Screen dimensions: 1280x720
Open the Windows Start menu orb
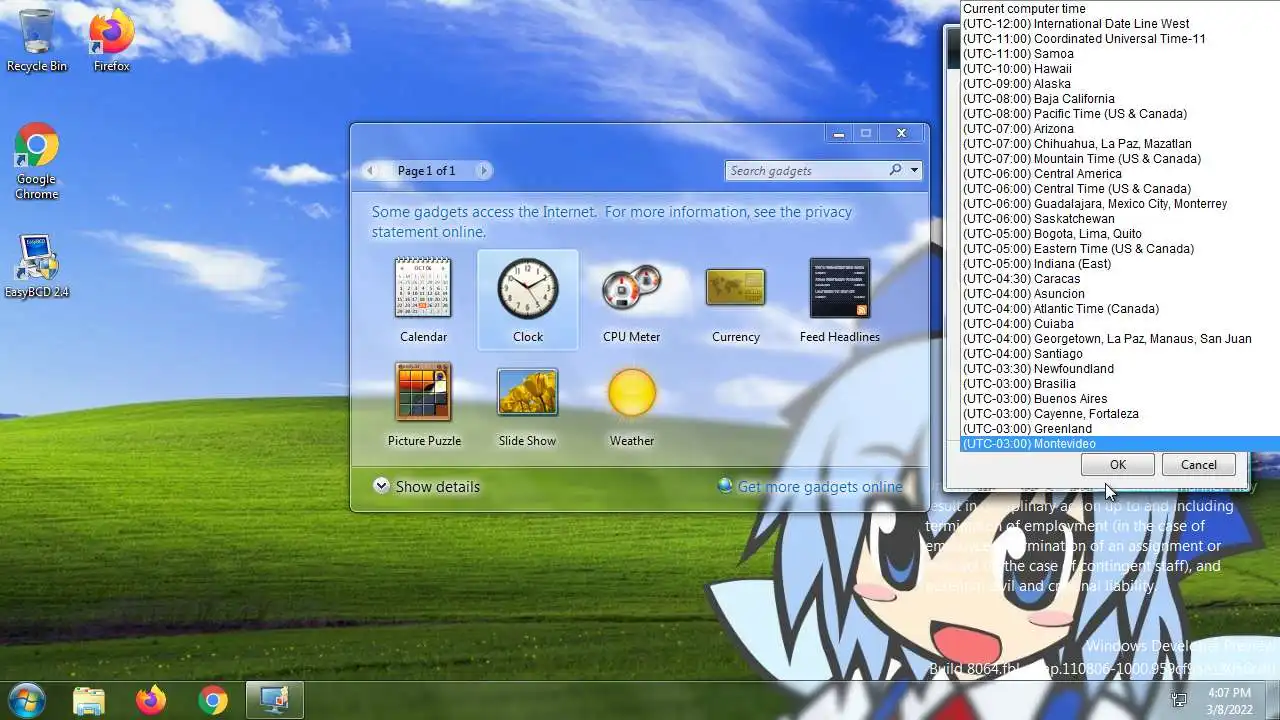pyautogui.click(x=26, y=699)
